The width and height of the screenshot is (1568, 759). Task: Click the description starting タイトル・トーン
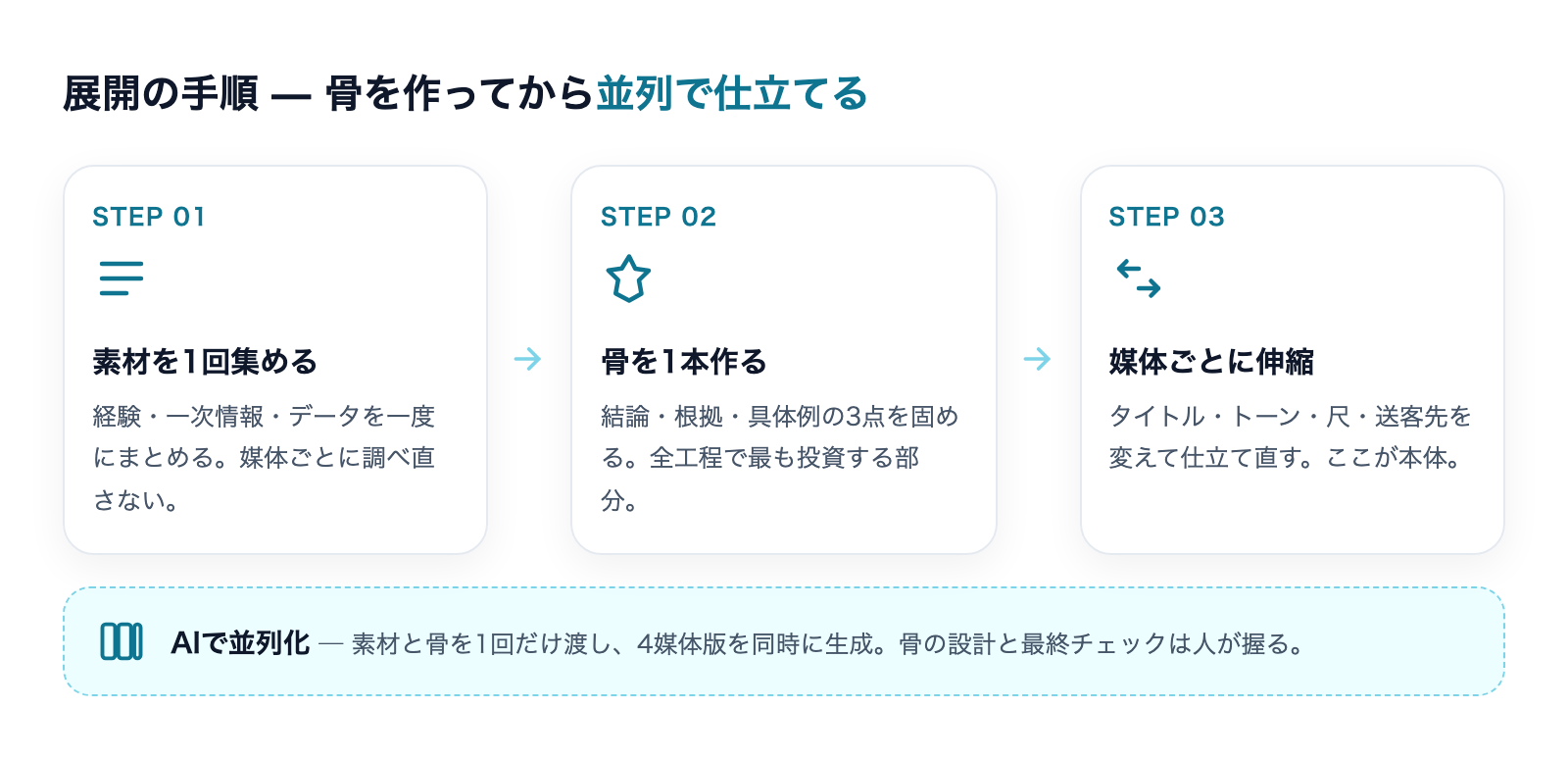point(1291,437)
